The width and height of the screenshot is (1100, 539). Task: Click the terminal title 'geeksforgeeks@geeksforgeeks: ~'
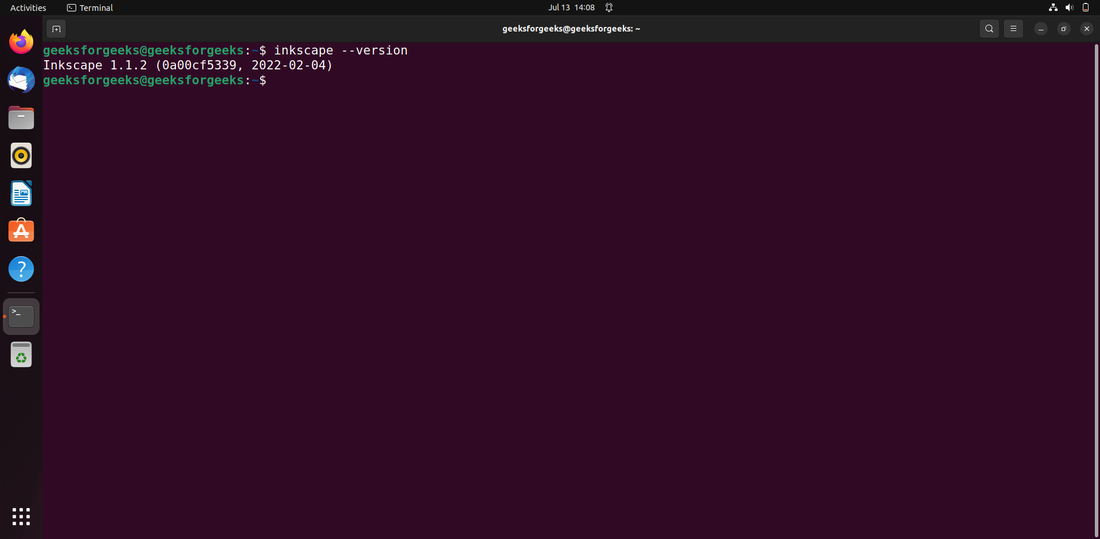(571, 29)
